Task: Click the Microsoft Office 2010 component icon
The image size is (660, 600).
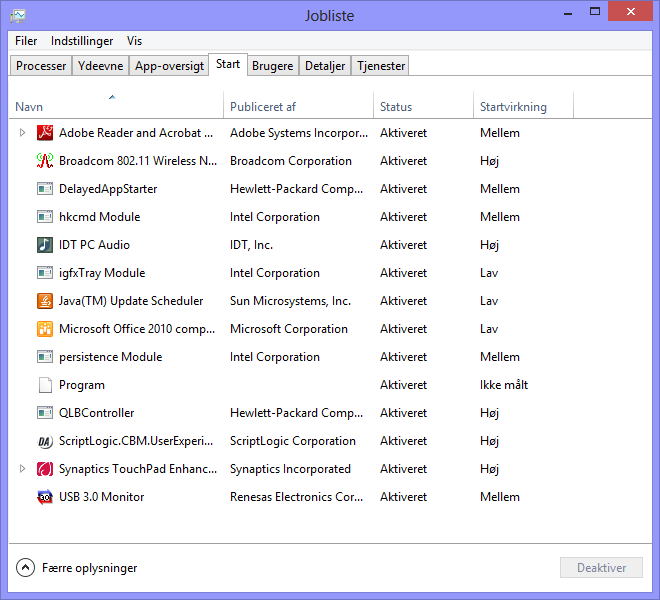Action: [44, 329]
